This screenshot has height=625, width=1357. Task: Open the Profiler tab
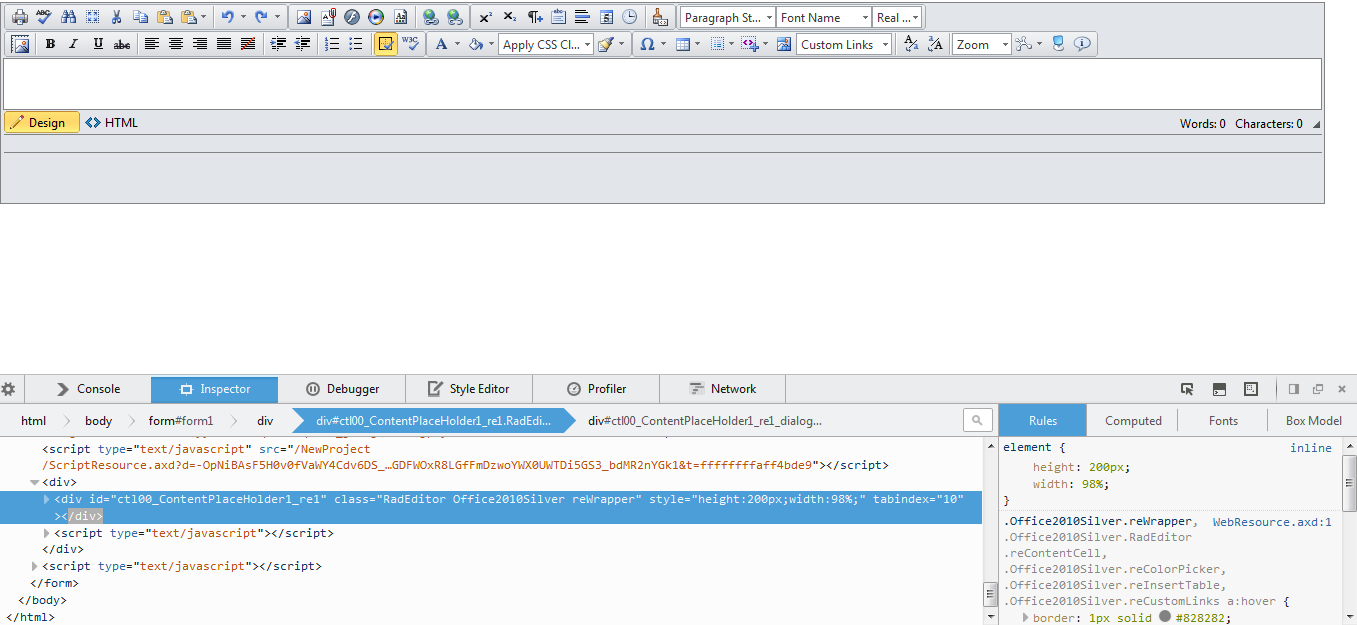(x=596, y=389)
